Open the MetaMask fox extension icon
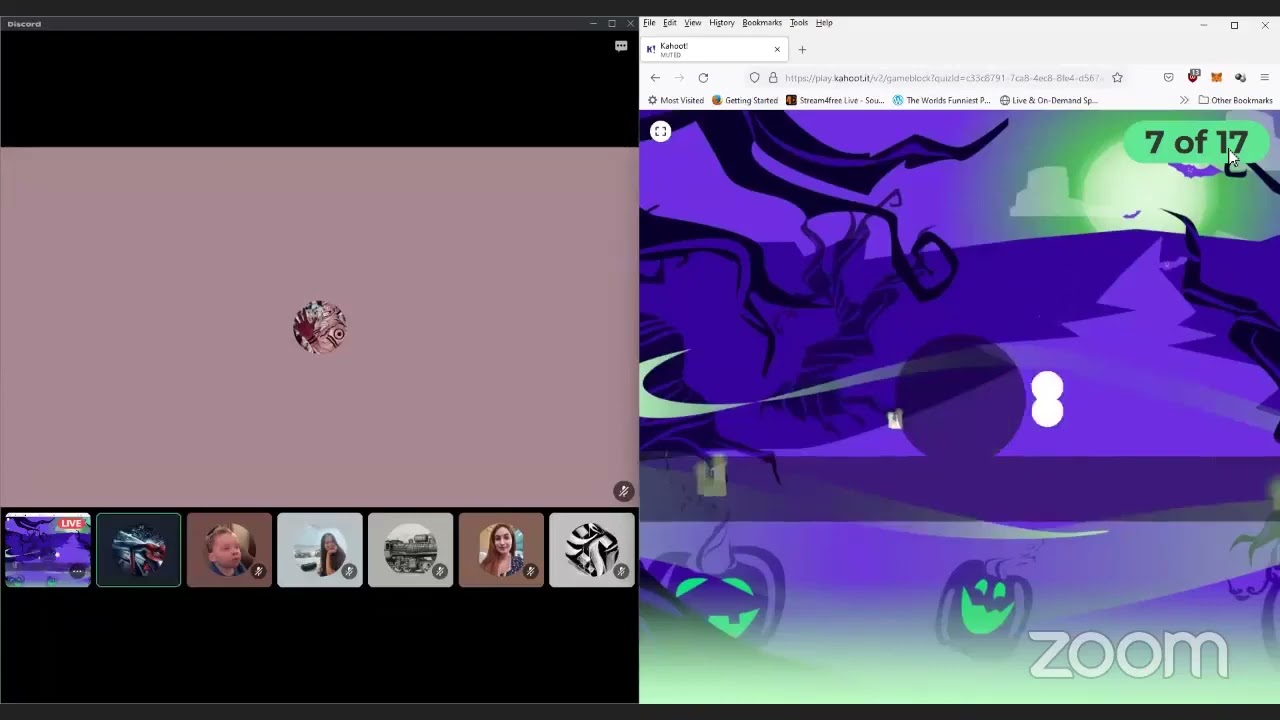Image resolution: width=1280 pixels, height=720 pixels. tap(1216, 78)
